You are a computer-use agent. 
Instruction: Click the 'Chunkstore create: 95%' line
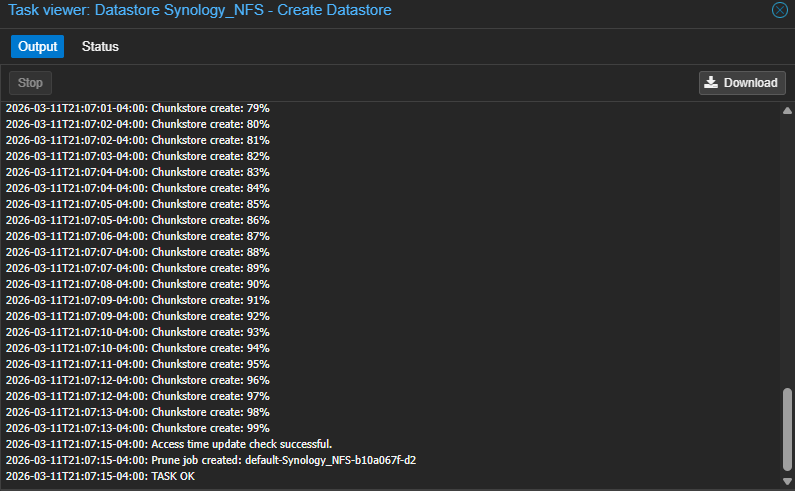137,364
